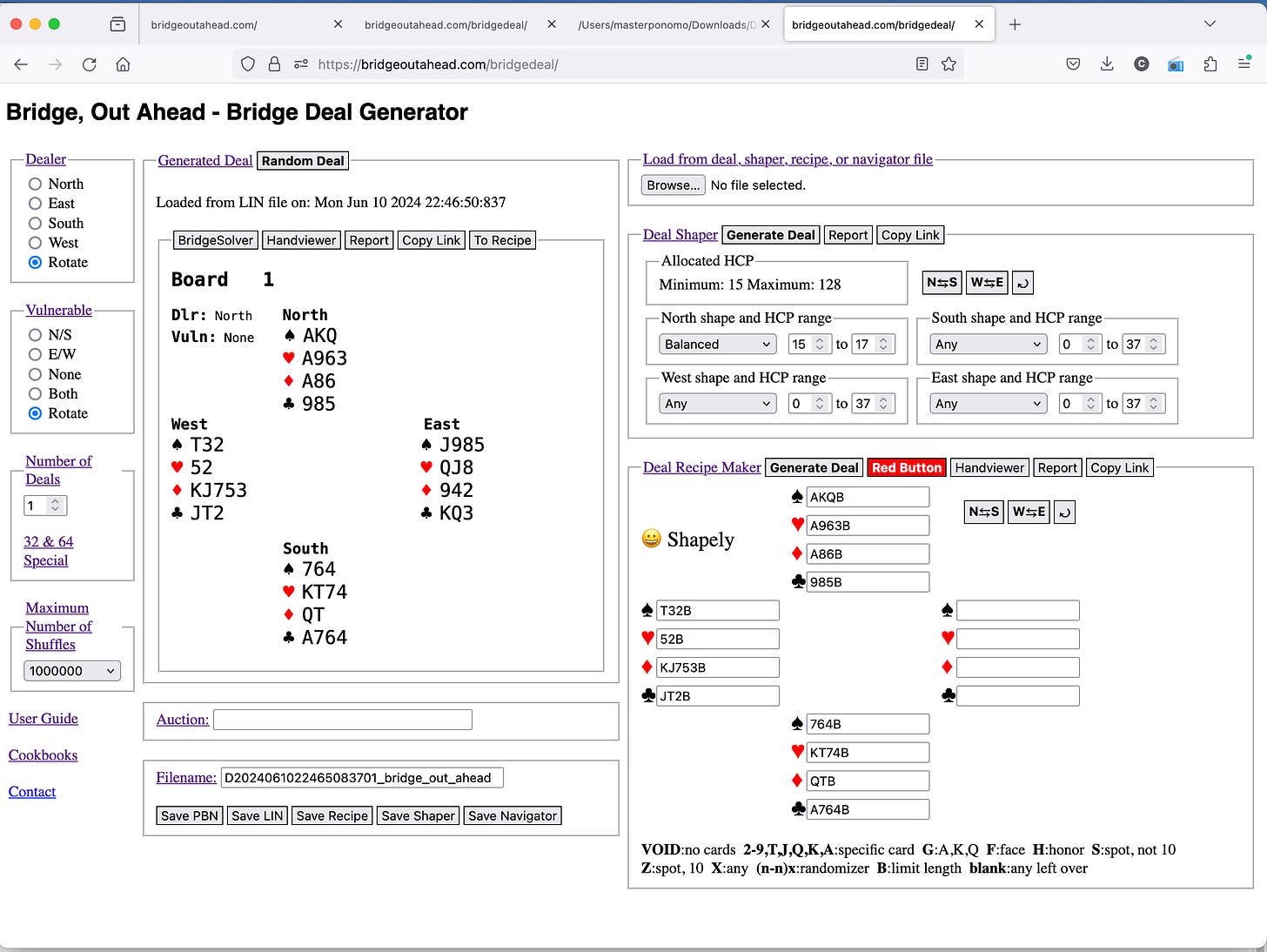Viewport: 1267px width, 952px height.
Task: Open East shape dropdown
Action: pos(988,403)
